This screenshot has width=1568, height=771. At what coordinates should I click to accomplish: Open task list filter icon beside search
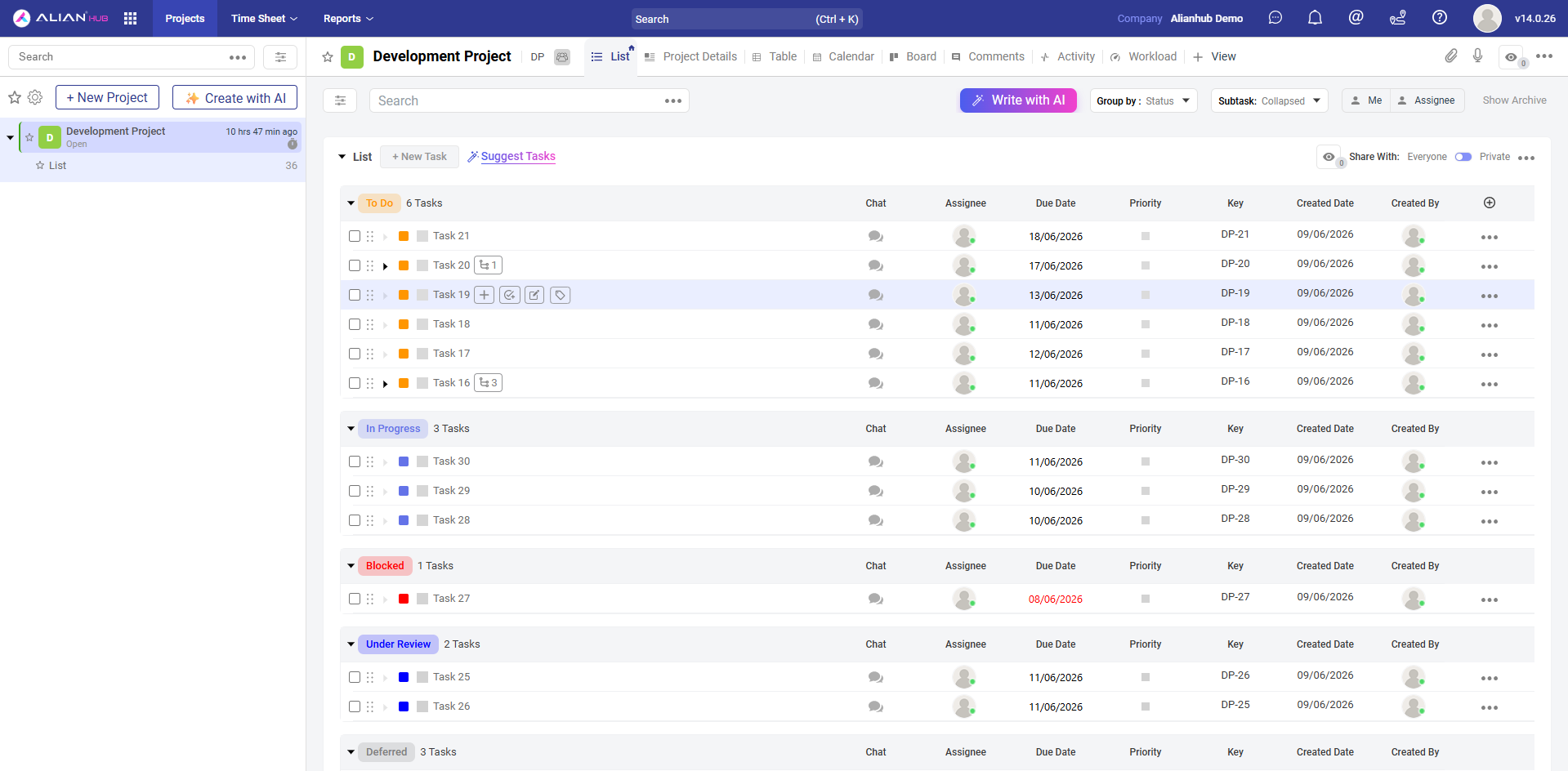[x=340, y=100]
